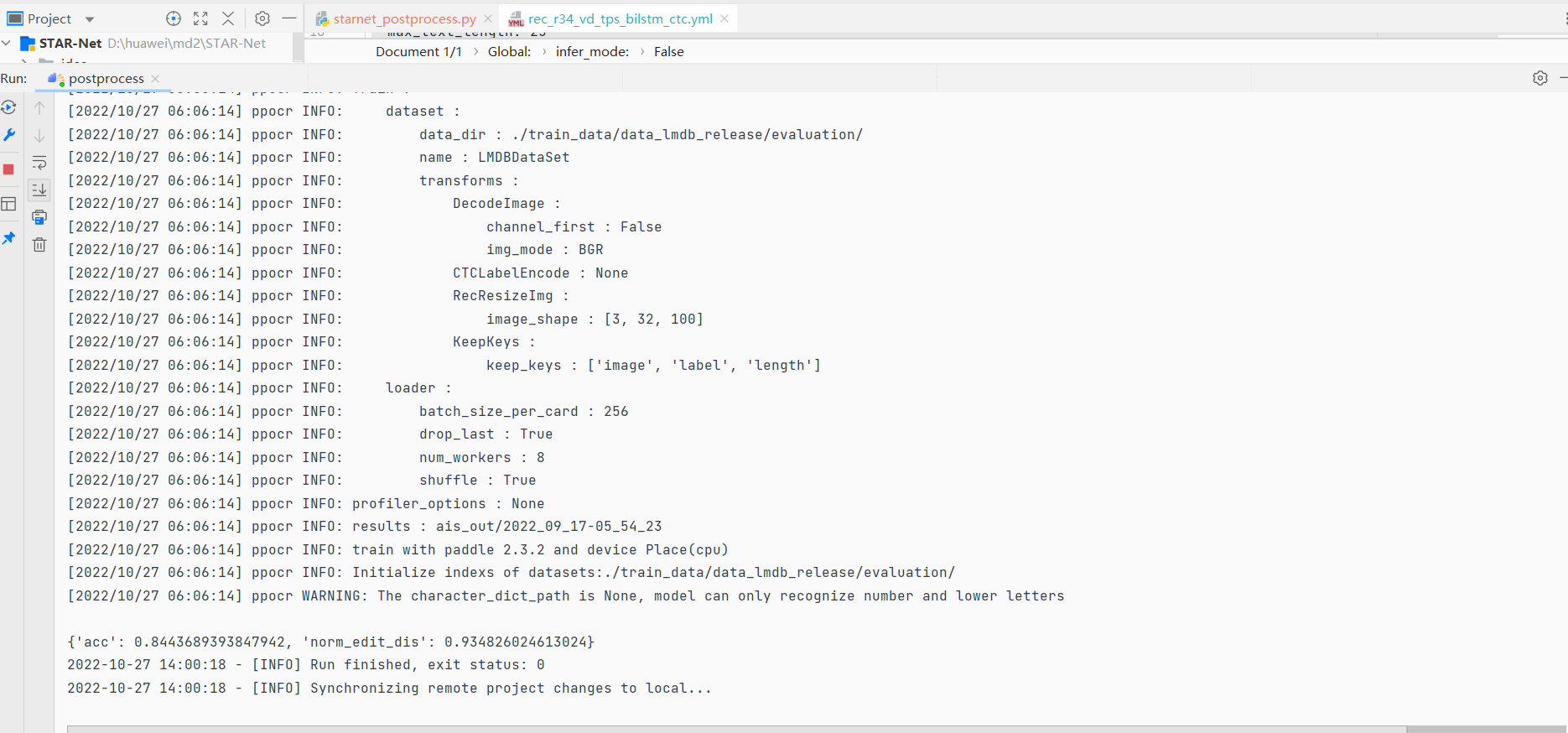Select the postprocess Run tab
This screenshot has height=733, width=1568.
[106, 78]
